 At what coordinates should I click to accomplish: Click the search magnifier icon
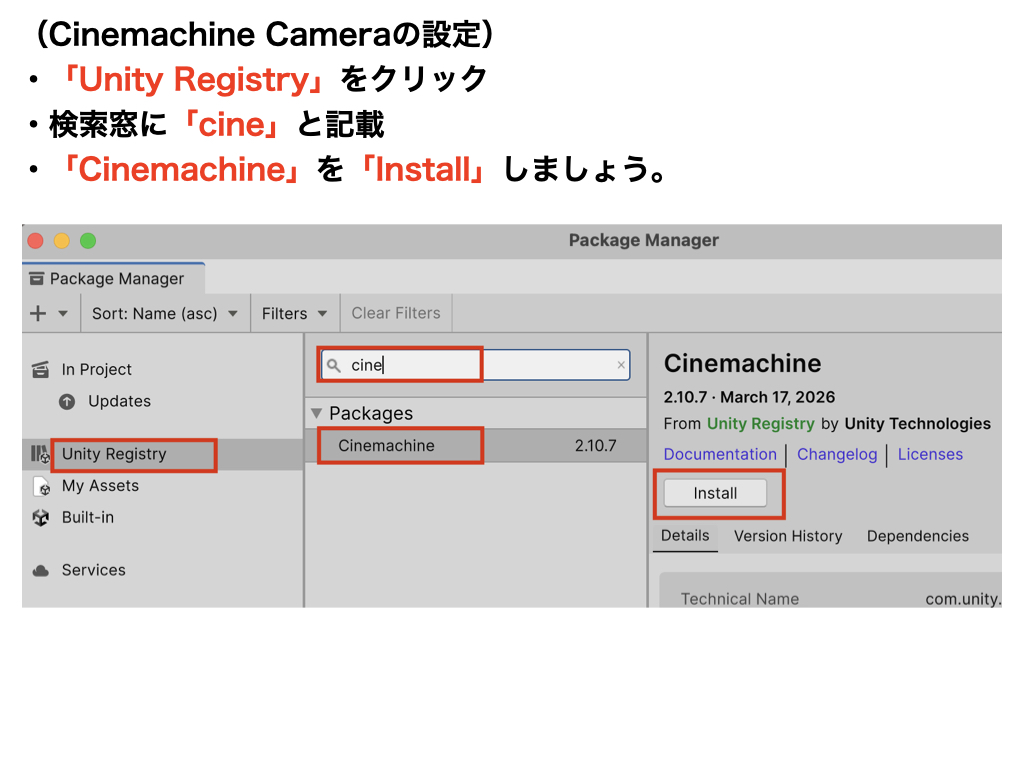point(334,366)
